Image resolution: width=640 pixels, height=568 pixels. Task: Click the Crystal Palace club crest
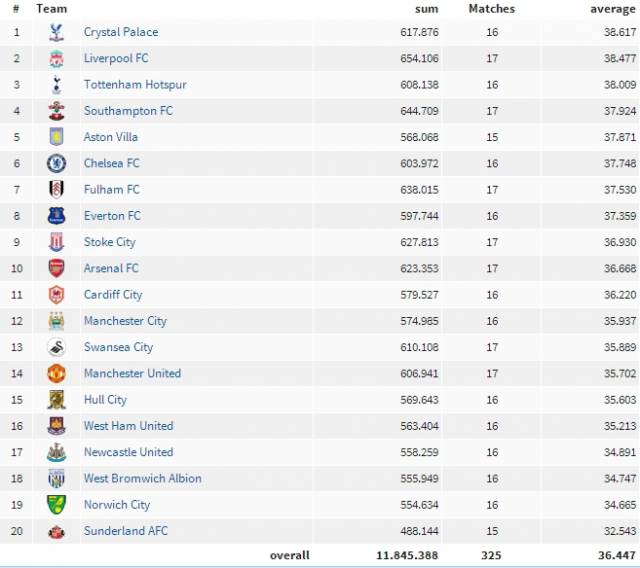(x=56, y=32)
